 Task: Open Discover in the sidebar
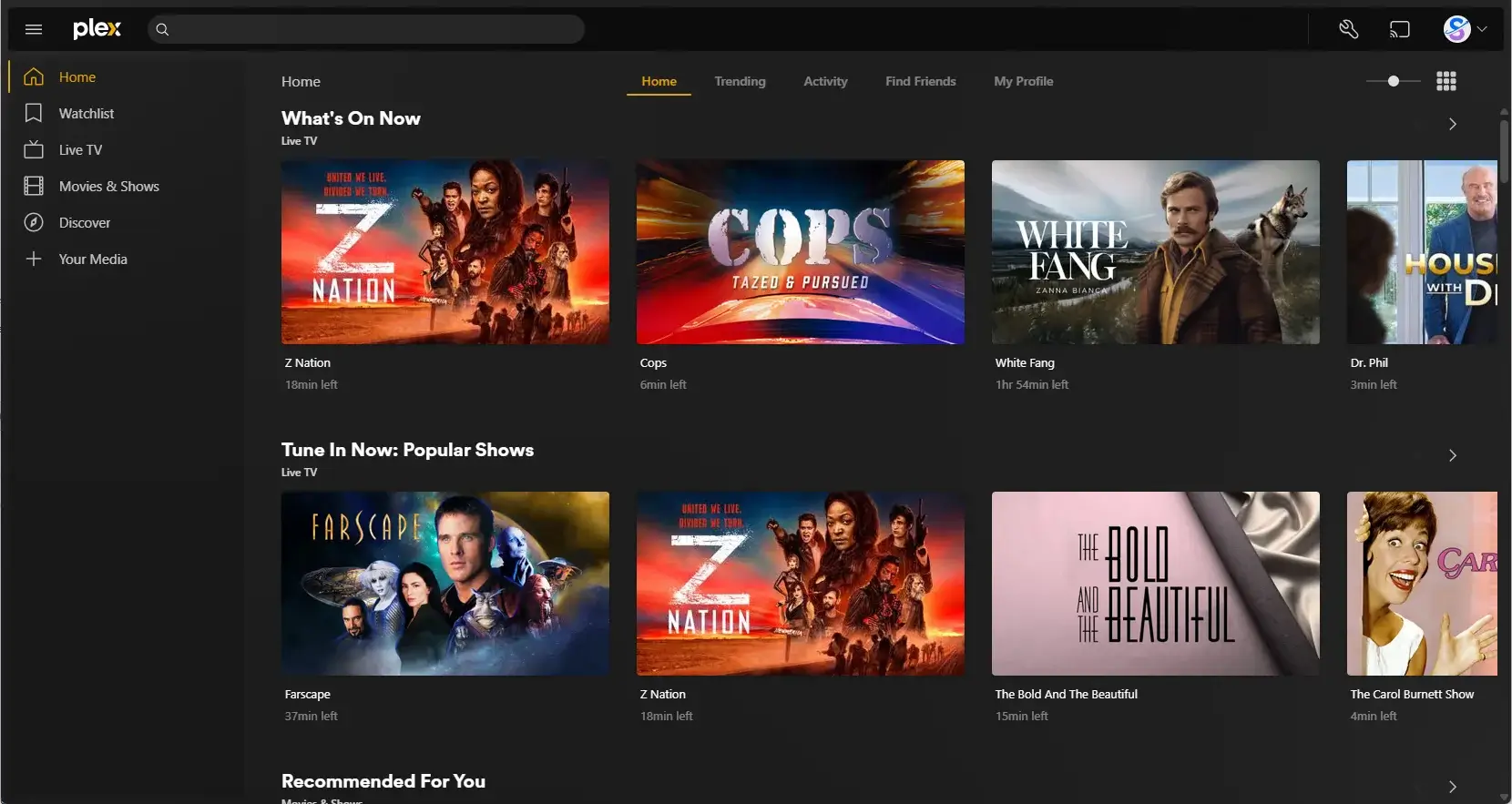point(85,222)
